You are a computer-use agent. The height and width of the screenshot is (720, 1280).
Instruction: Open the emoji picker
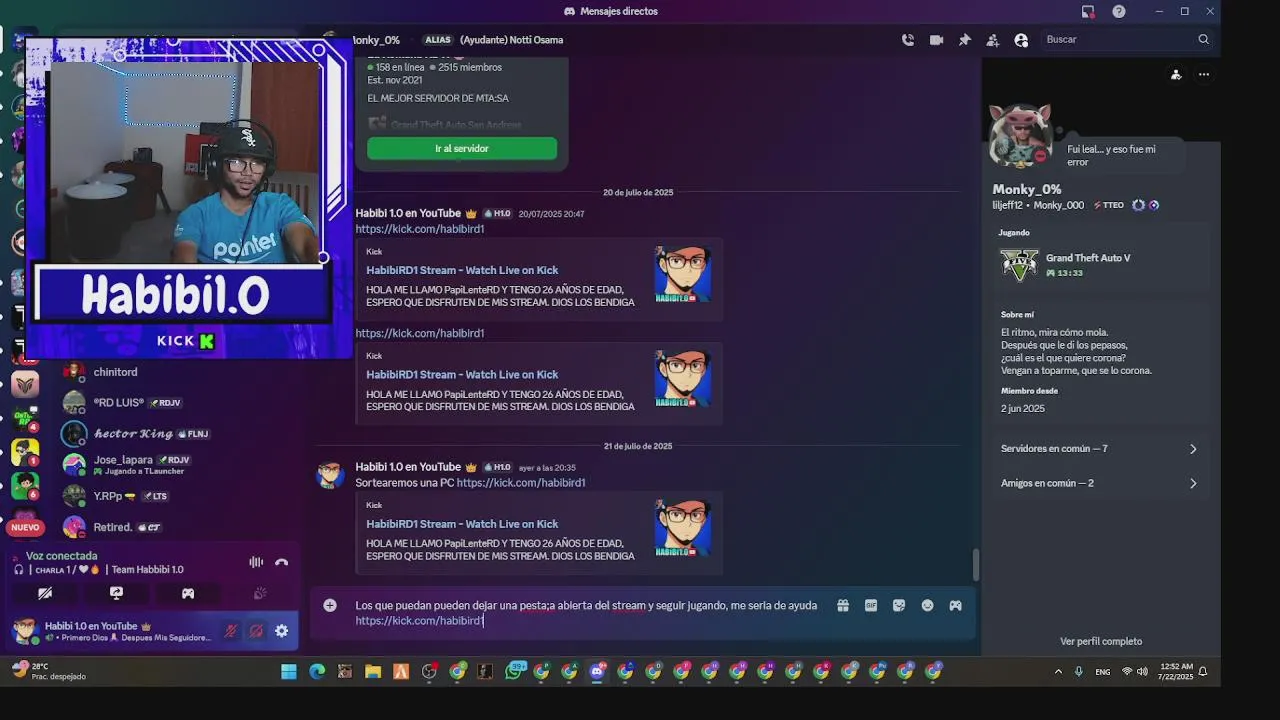click(927, 605)
